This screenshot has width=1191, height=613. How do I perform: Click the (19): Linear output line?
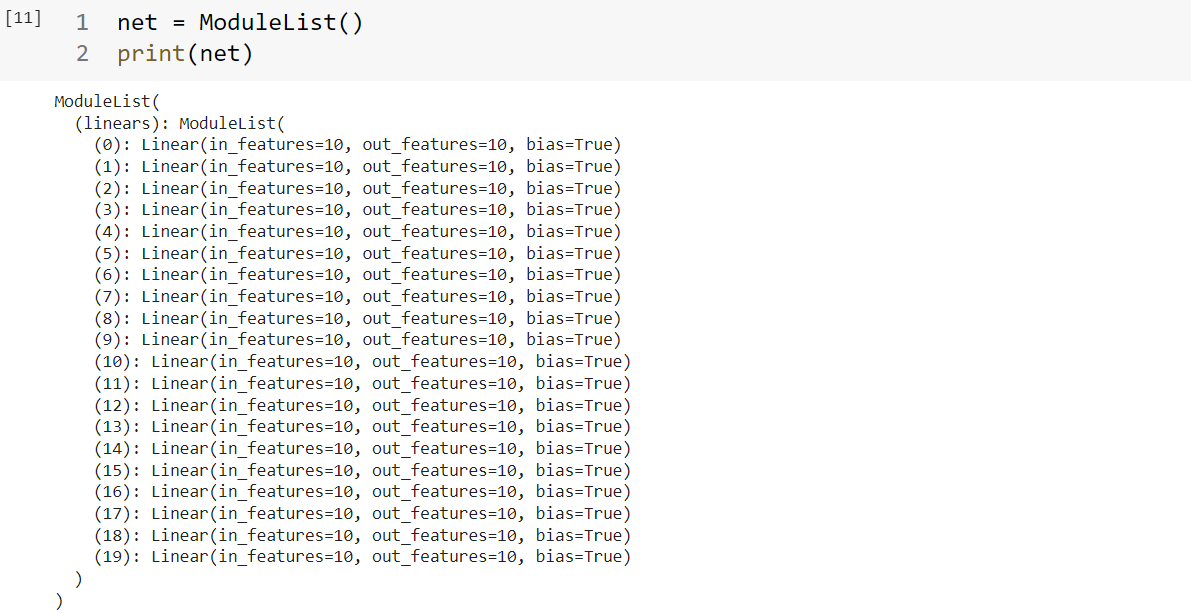pos(362,557)
